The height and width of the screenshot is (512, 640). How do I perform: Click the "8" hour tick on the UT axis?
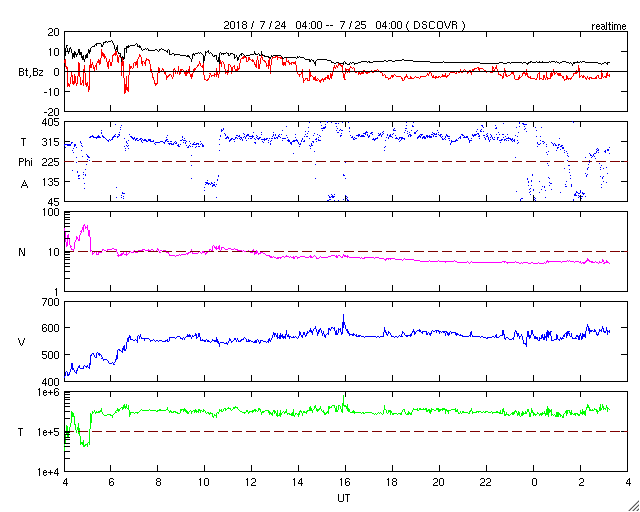click(158, 483)
